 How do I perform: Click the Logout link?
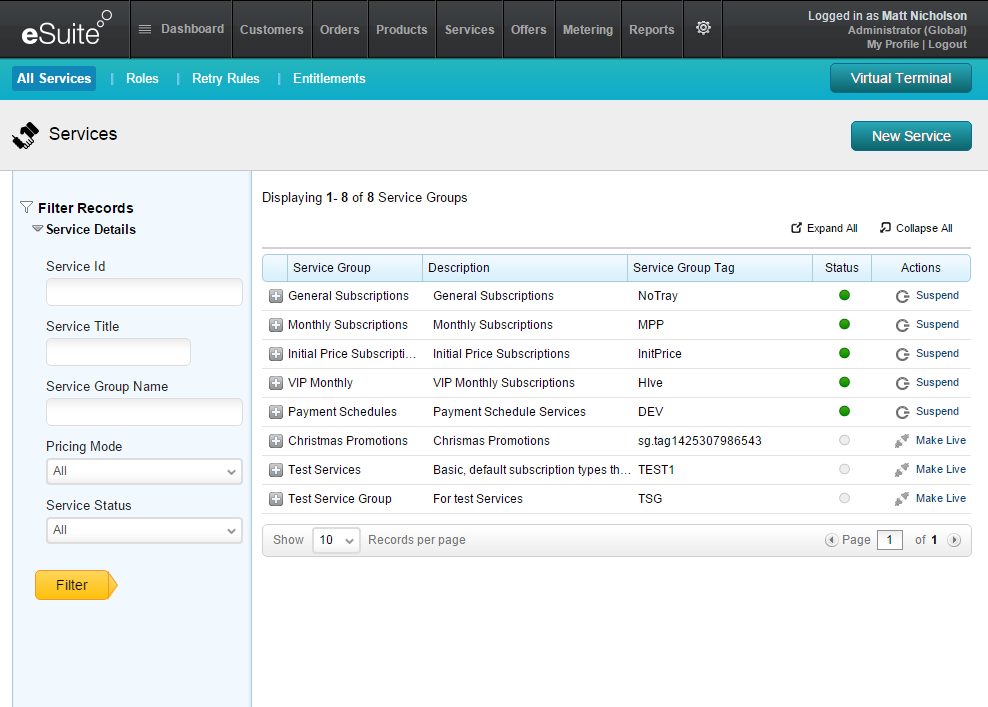tap(947, 44)
